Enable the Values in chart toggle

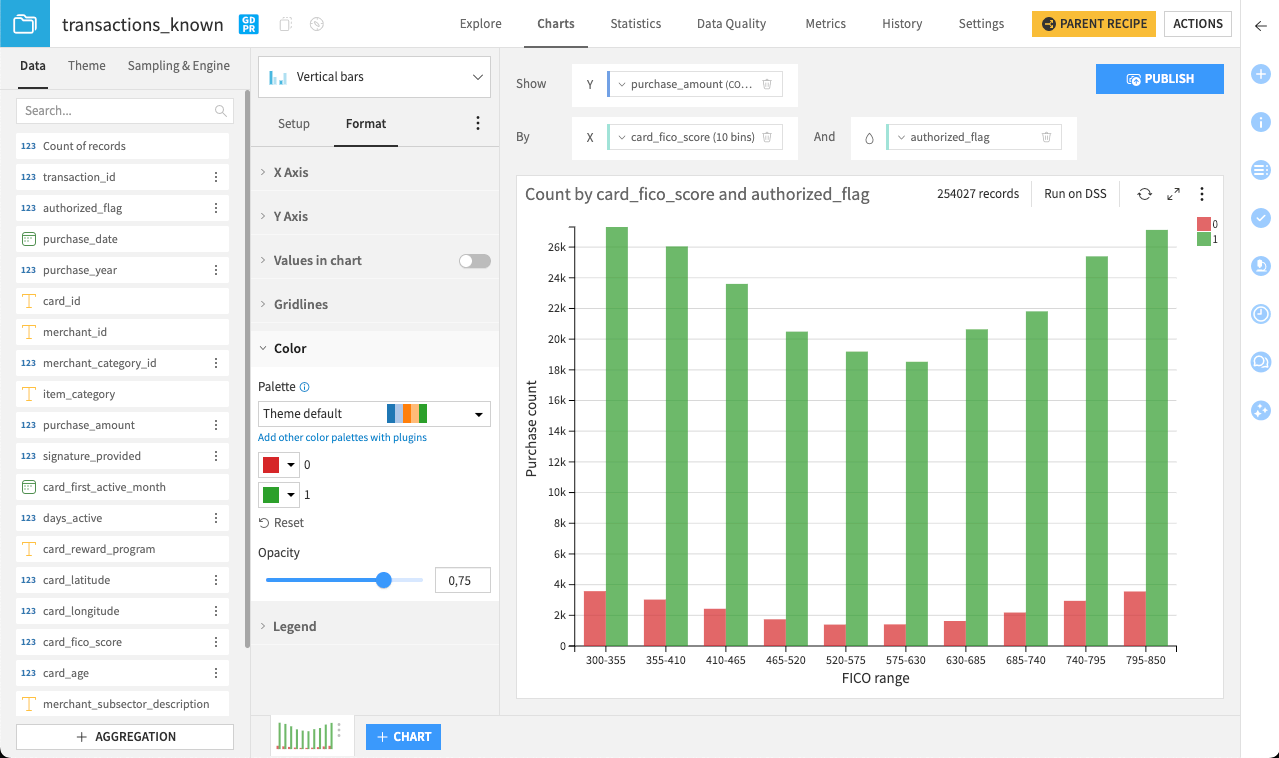[x=474, y=260]
